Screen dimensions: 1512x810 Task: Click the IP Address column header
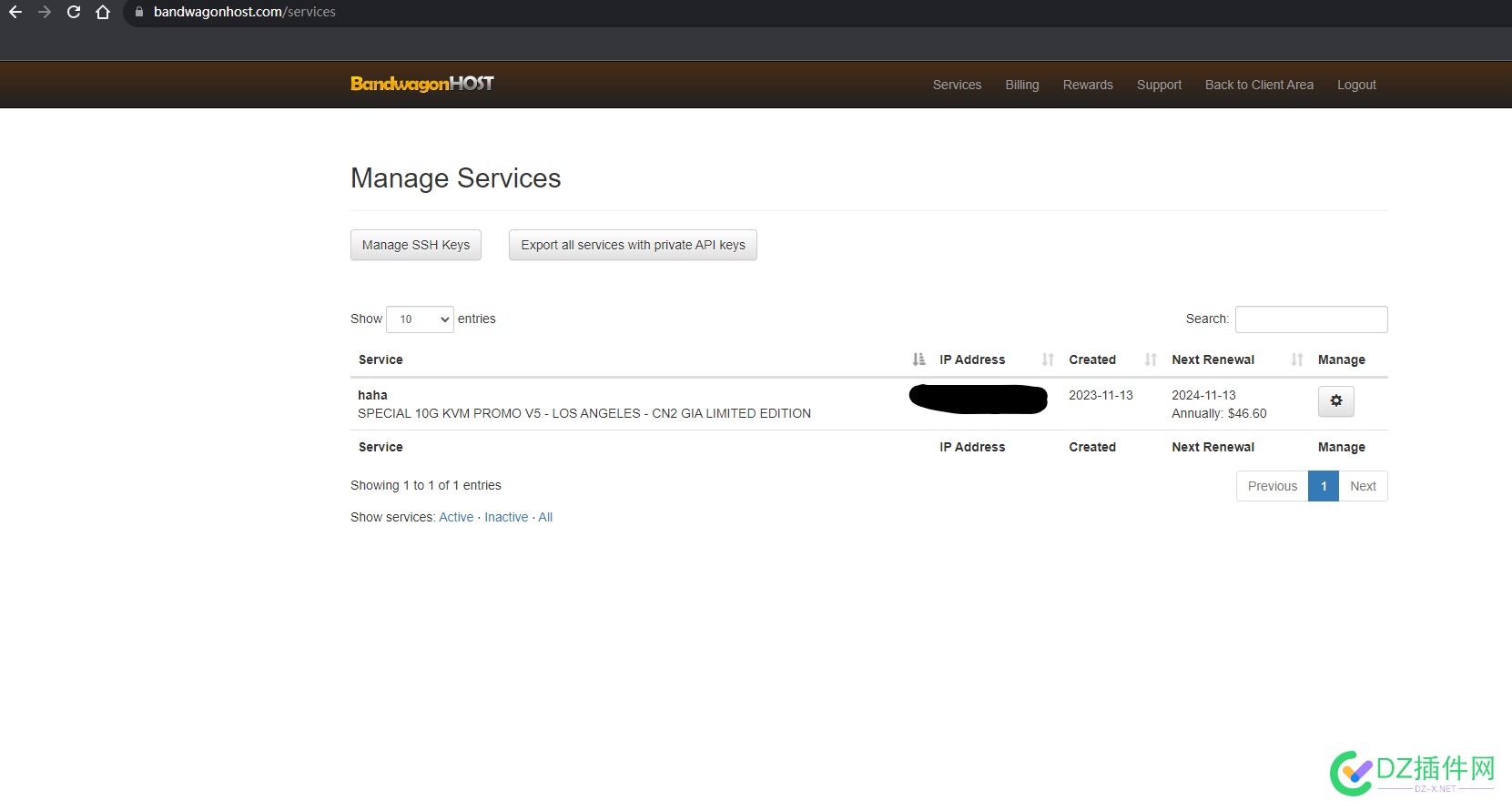click(972, 359)
